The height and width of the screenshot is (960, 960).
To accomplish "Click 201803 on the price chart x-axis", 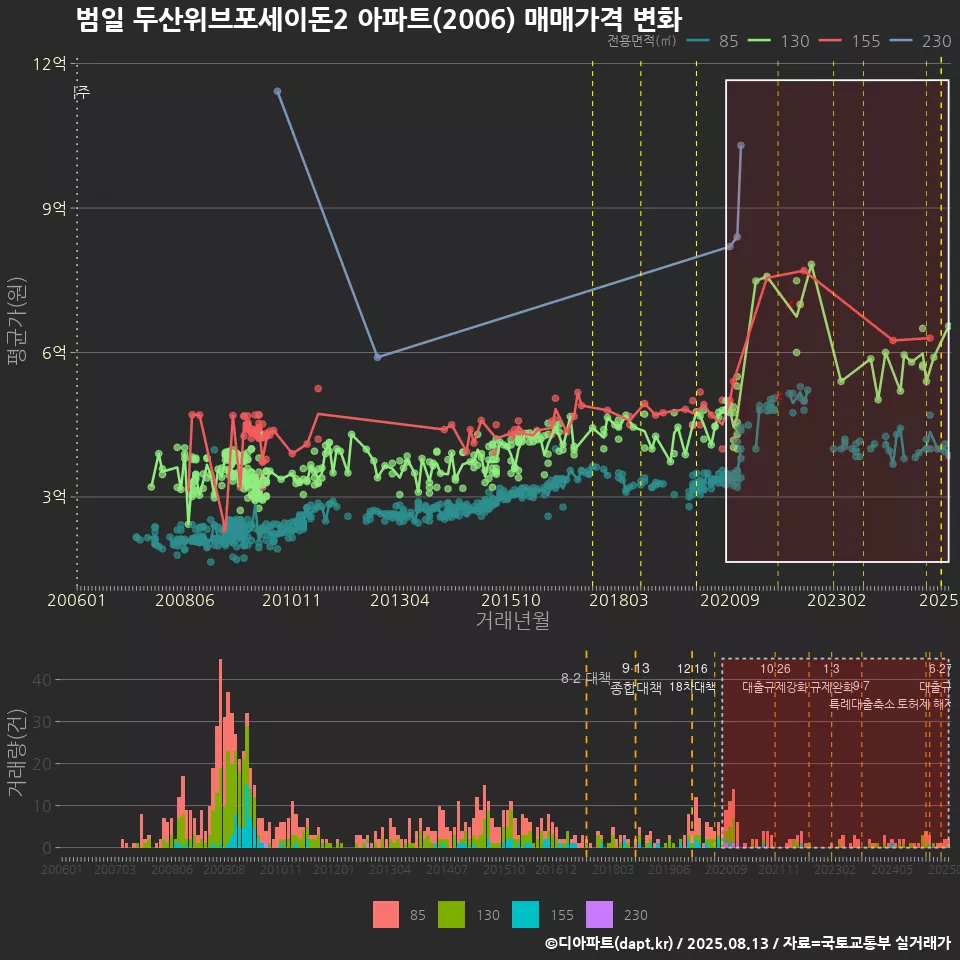I will (x=618, y=600).
